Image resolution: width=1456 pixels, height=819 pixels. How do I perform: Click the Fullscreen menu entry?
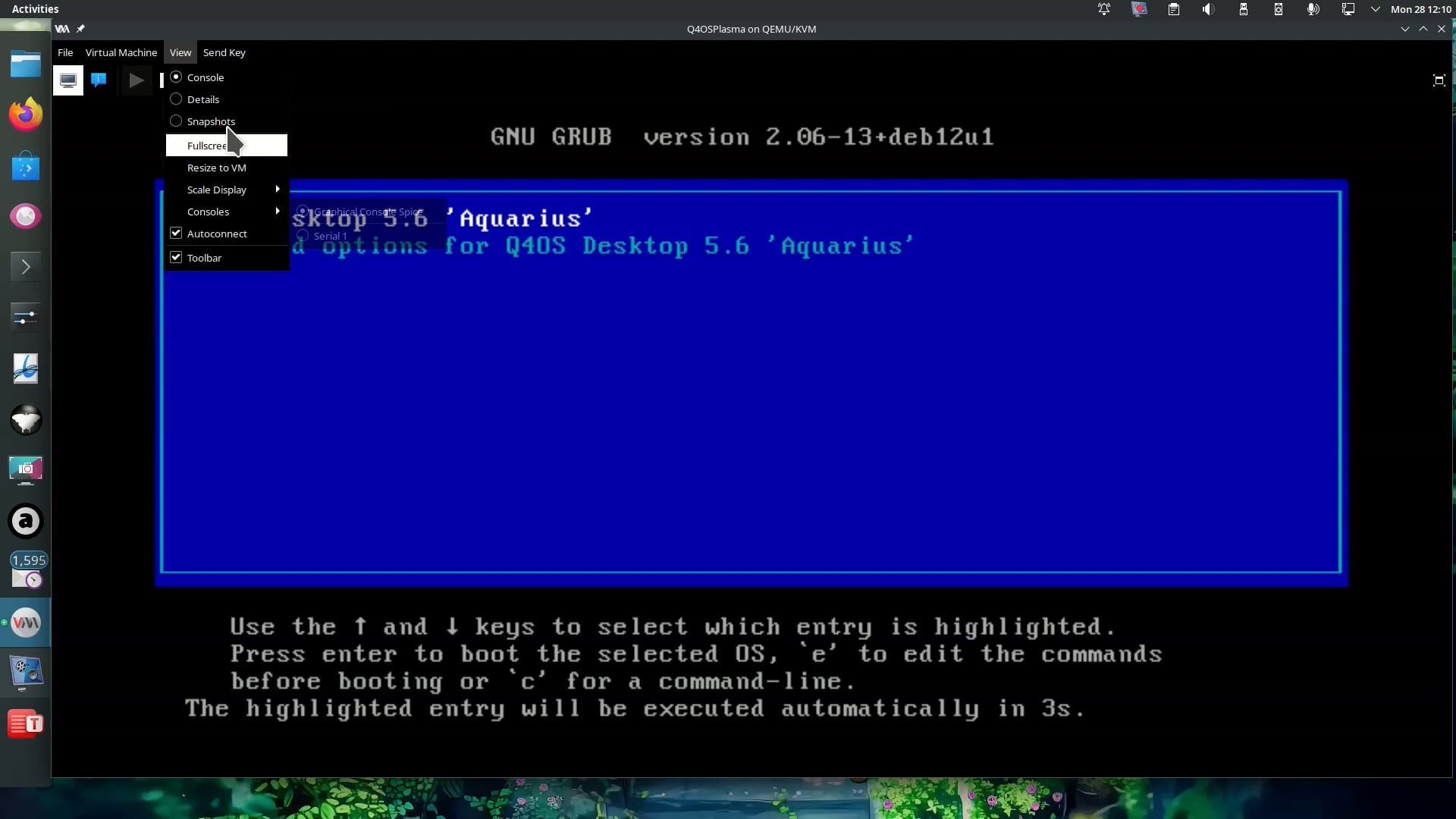tap(206, 146)
